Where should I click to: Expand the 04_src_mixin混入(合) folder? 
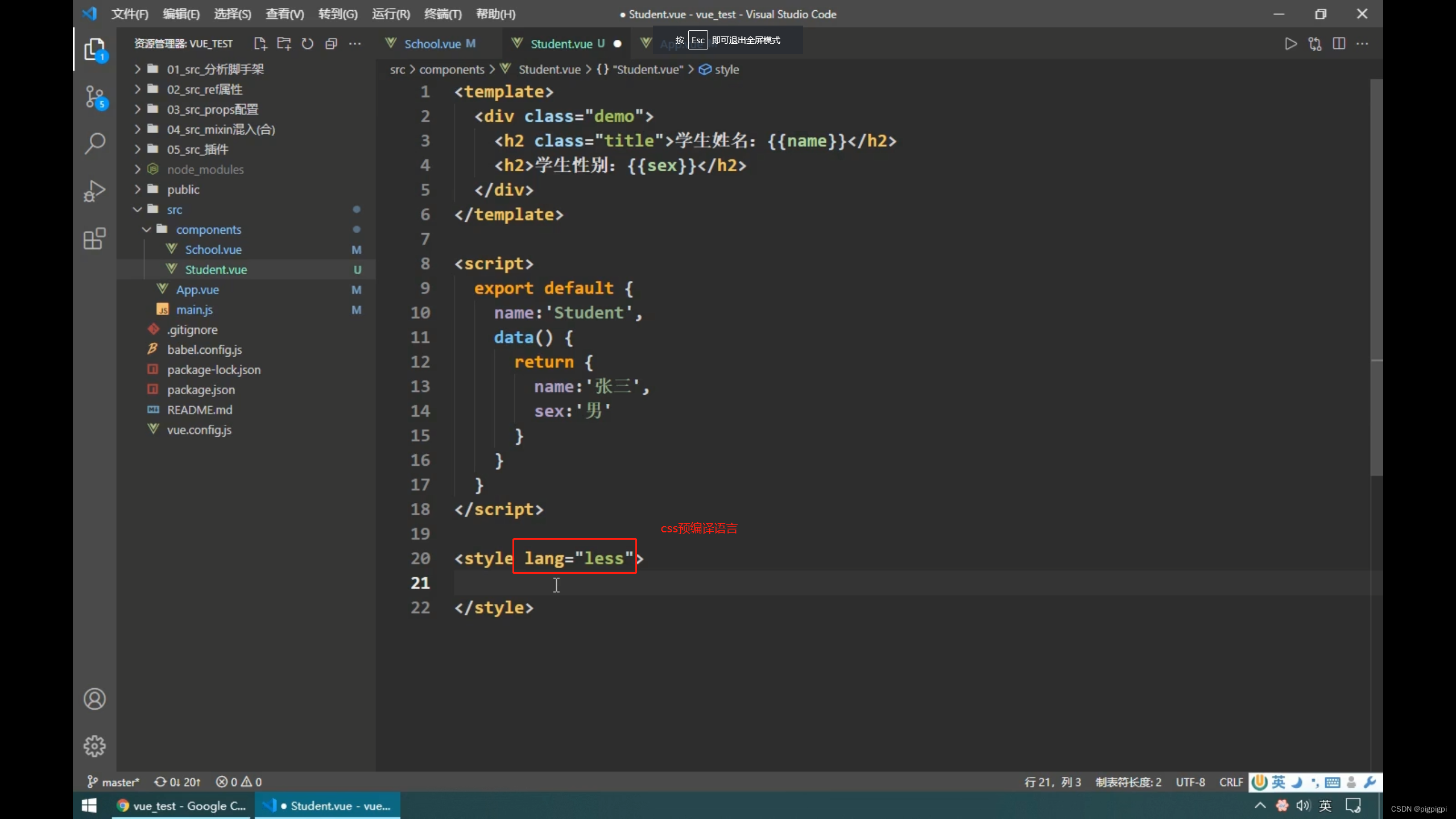[x=246, y=130]
